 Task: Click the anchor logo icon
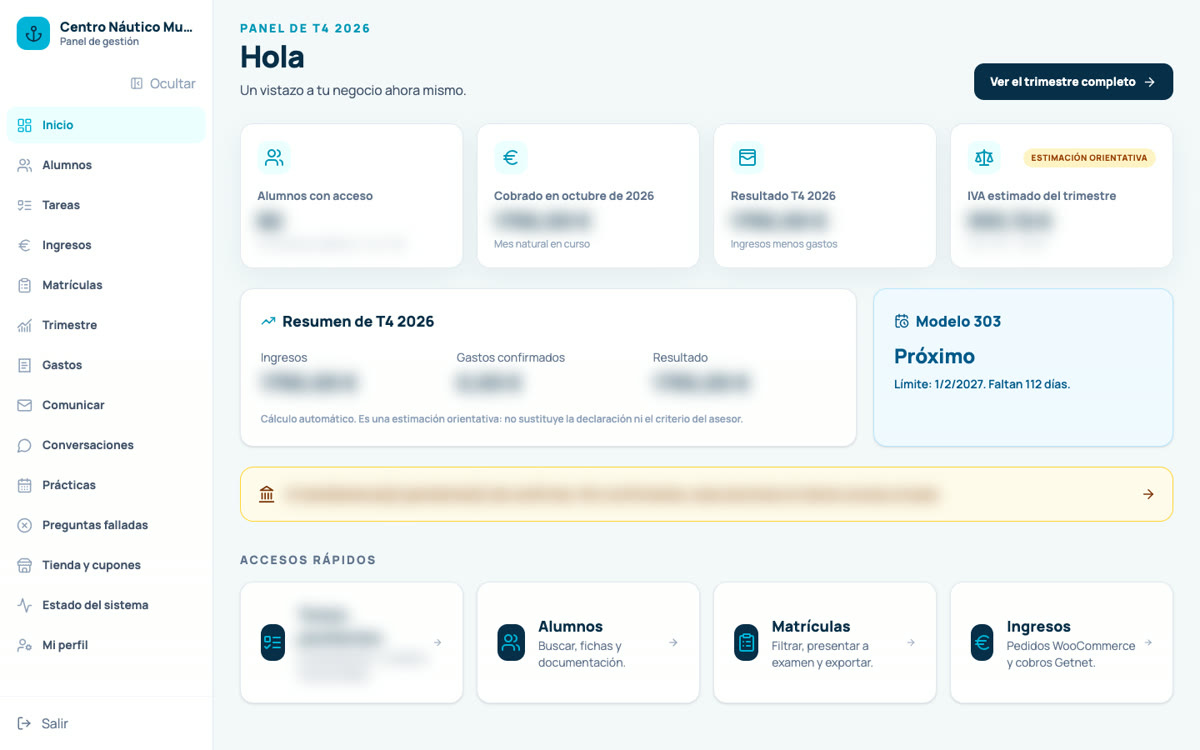(x=33, y=33)
